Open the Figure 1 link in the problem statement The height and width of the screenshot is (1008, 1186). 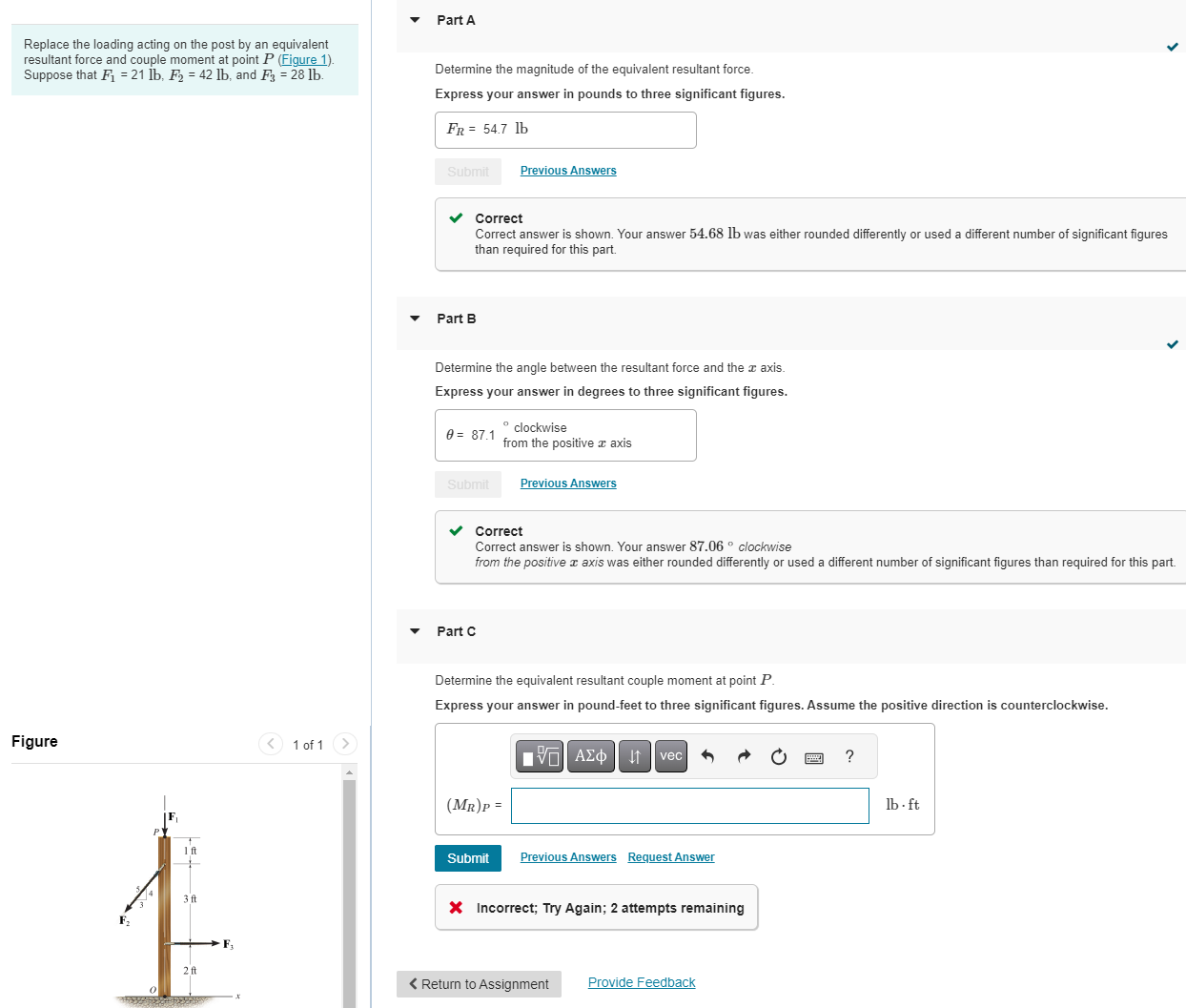pyautogui.click(x=303, y=59)
